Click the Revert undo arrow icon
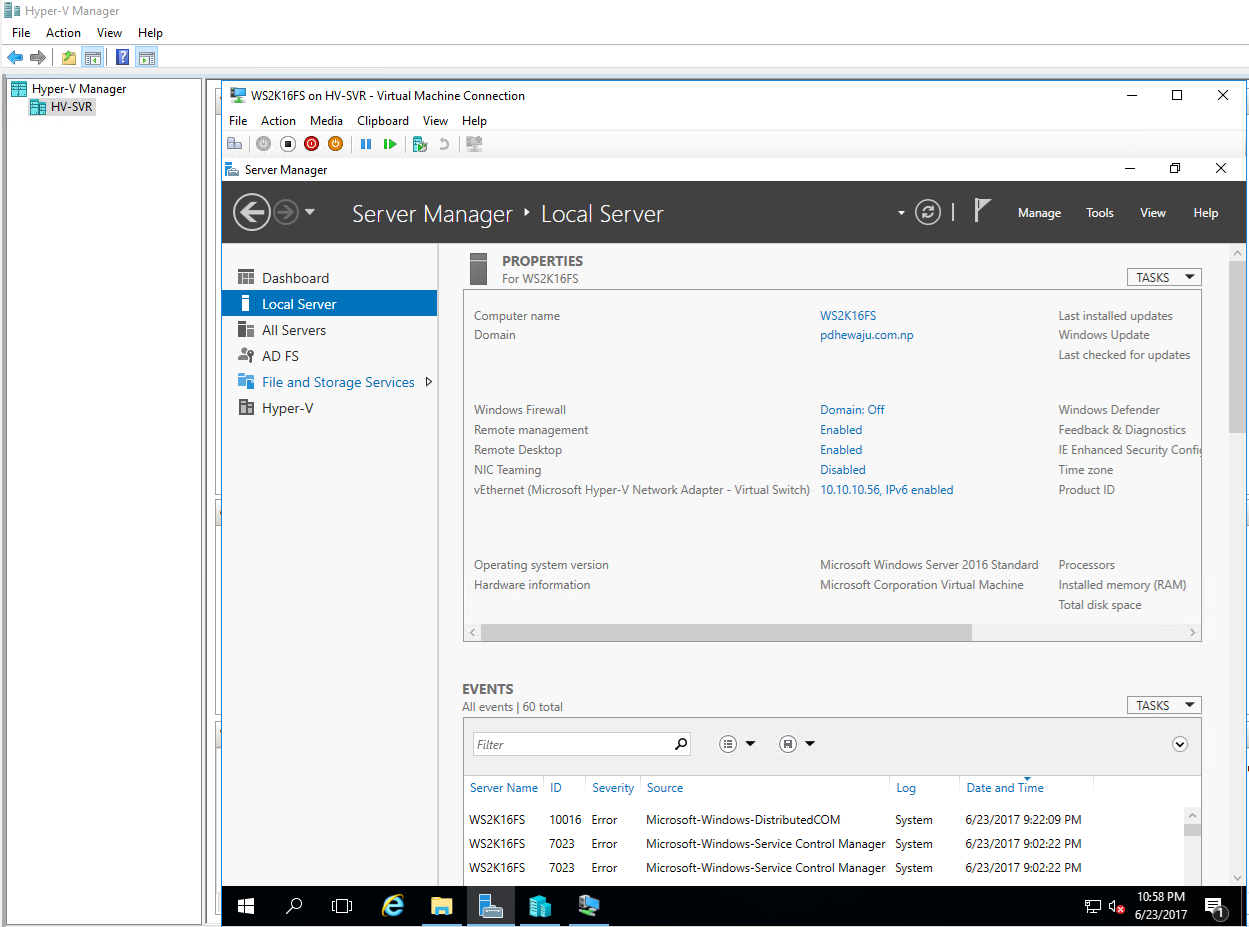 point(444,144)
